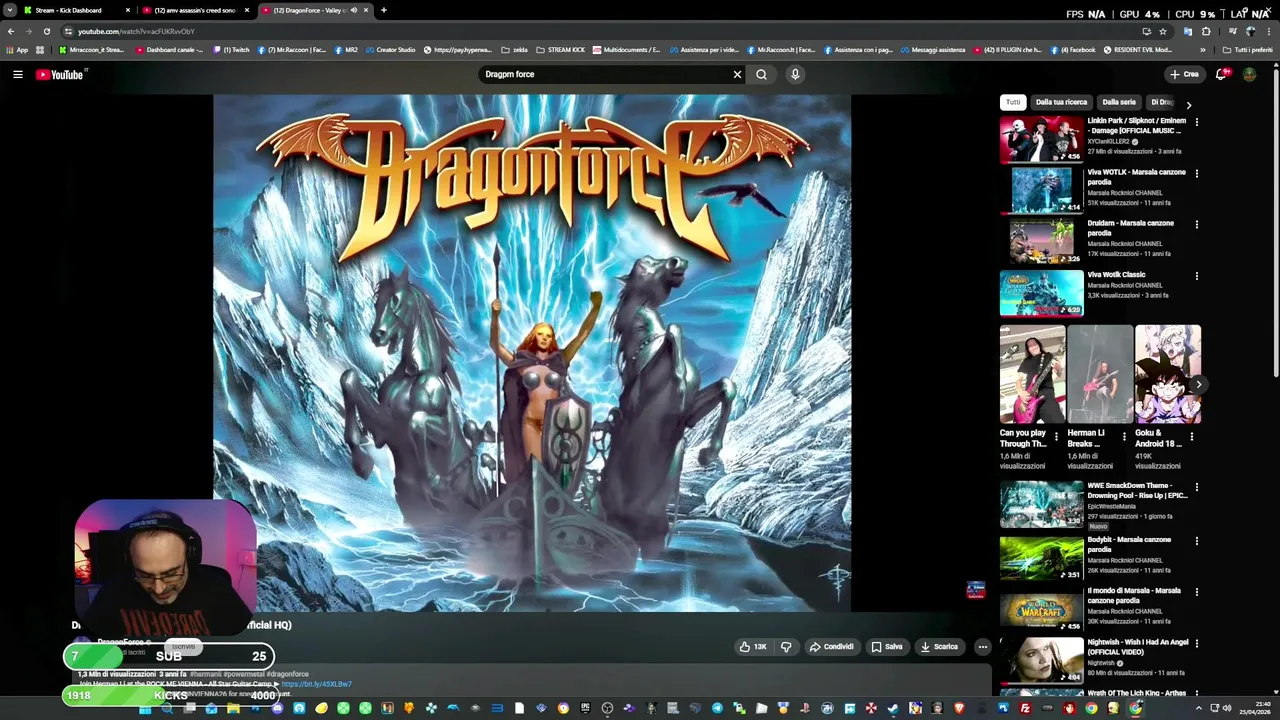Viewport: 1280px width, 720px height.
Task: Open the STREAM KICK bookmark folder
Action: [x=560, y=50]
